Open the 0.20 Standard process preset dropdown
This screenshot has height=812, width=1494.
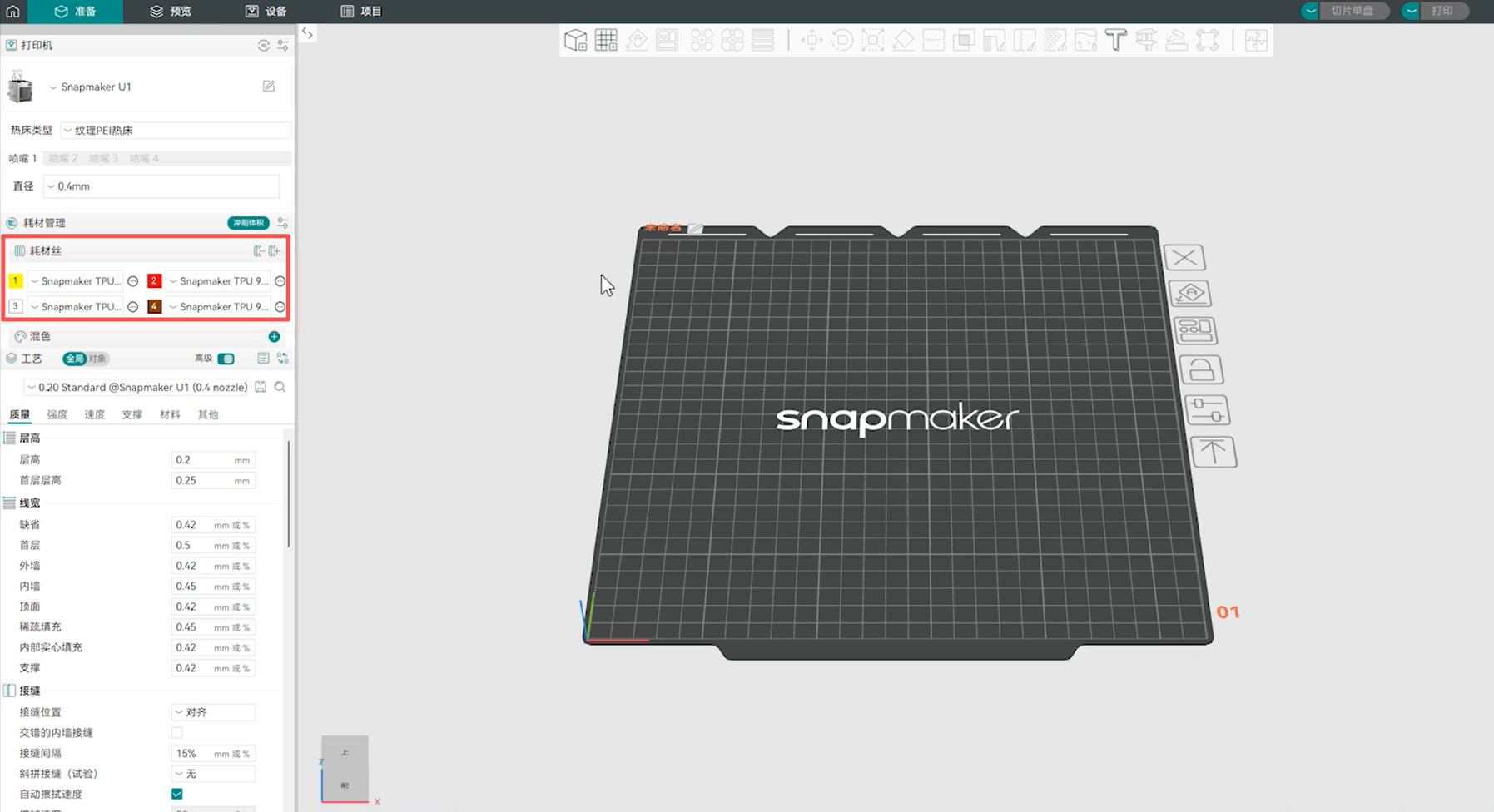coord(136,387)
